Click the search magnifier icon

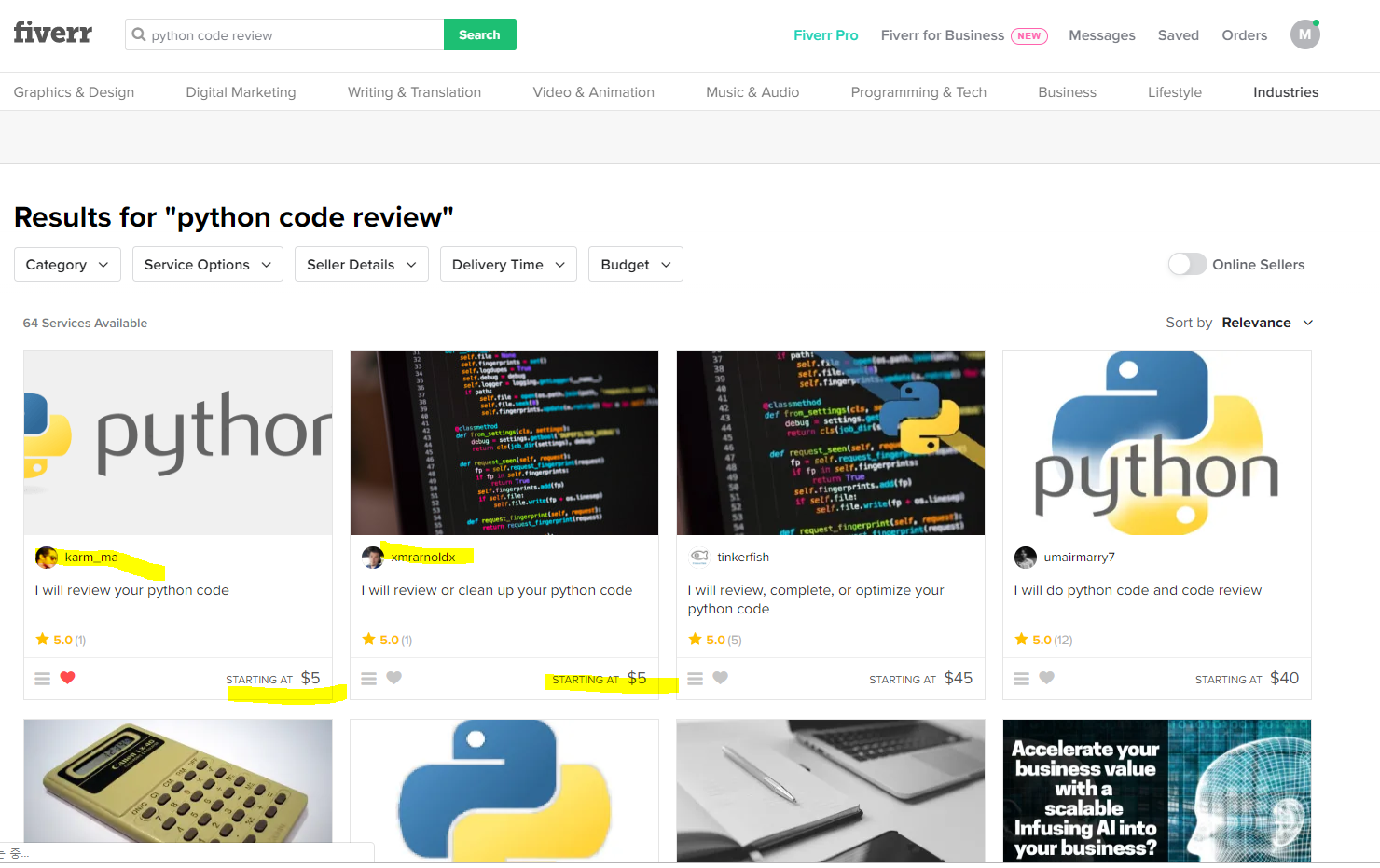(x=139, y=34)
